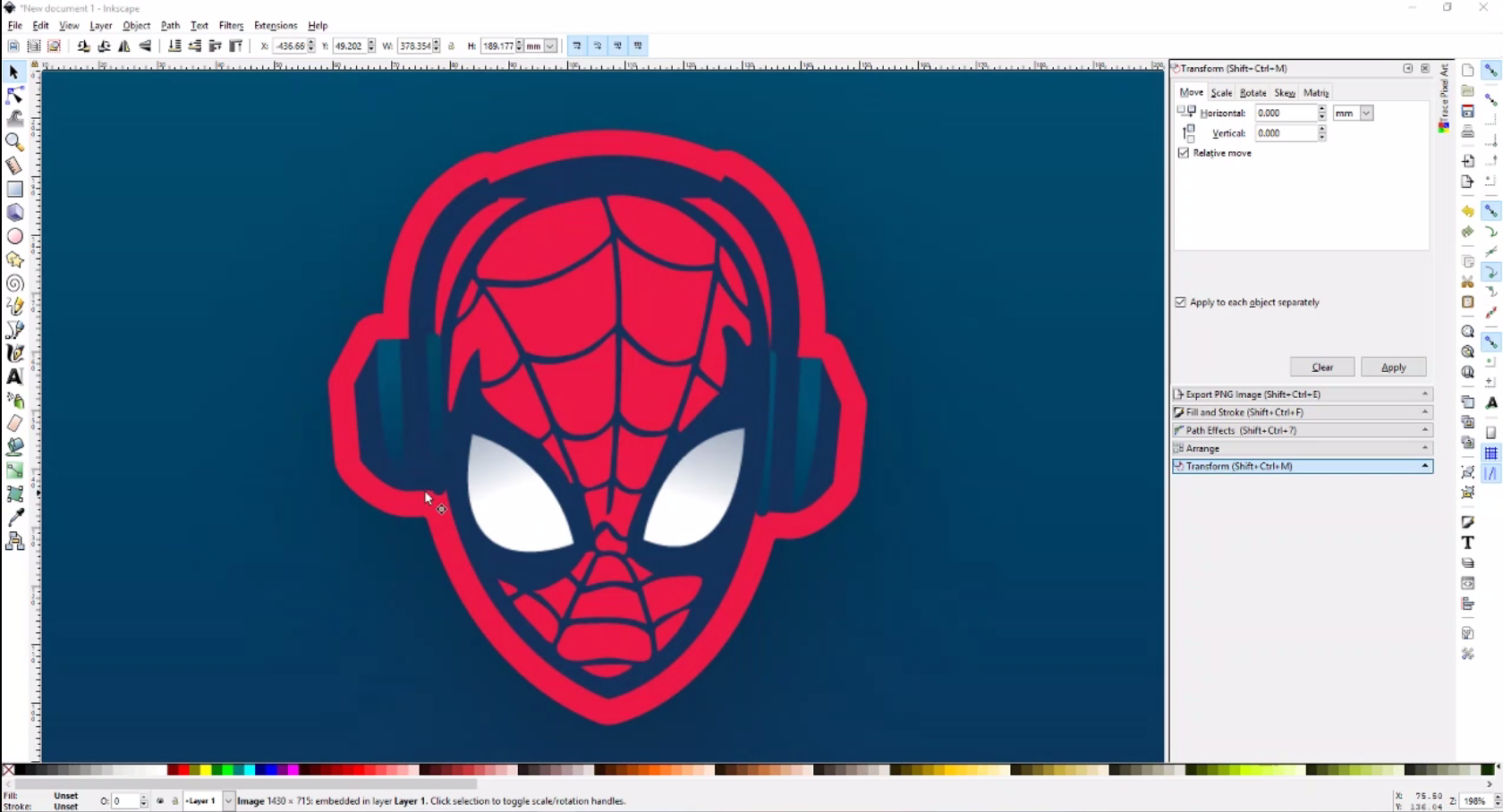Select the Color dropper tool
The width and height of the screenshot is (1503, 812).
tap(14, 517)
